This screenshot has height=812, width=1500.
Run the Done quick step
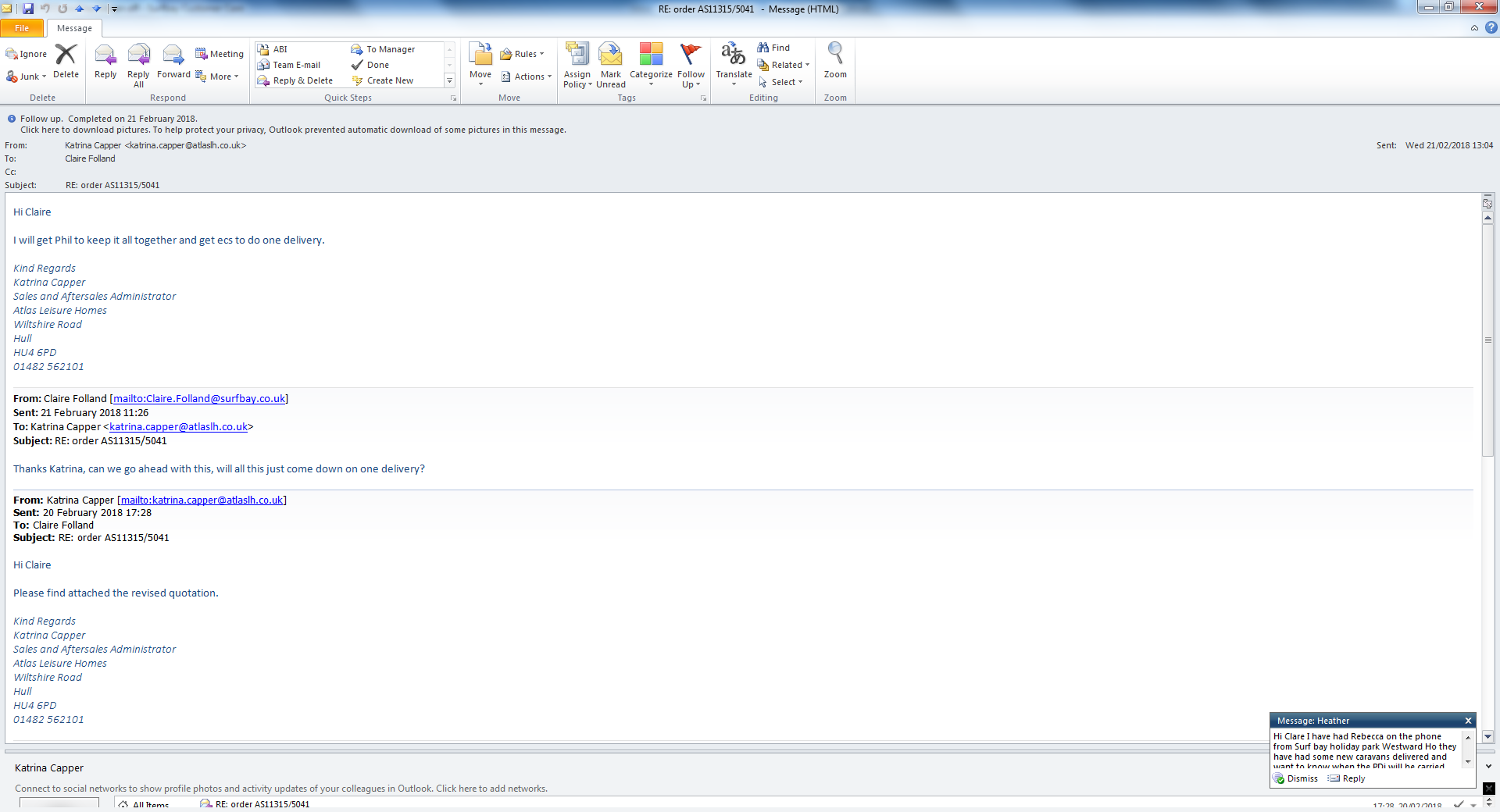click(378, 65)
